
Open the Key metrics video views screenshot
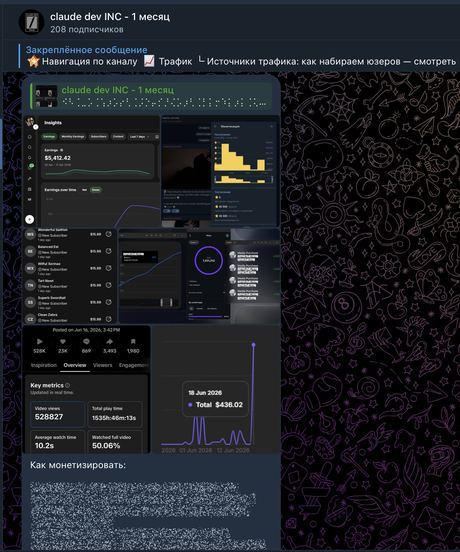(x=87, y=389)
